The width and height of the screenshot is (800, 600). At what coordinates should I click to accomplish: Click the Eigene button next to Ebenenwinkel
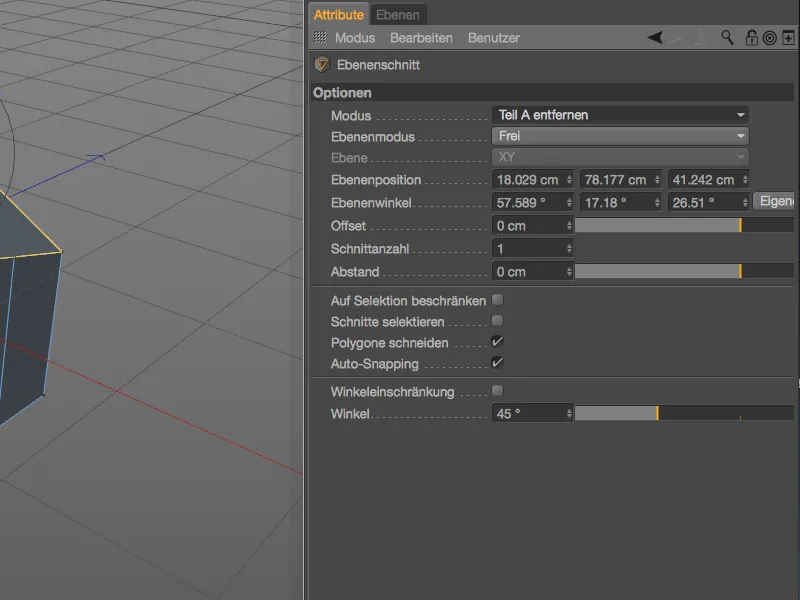click(x=774, y=202)
